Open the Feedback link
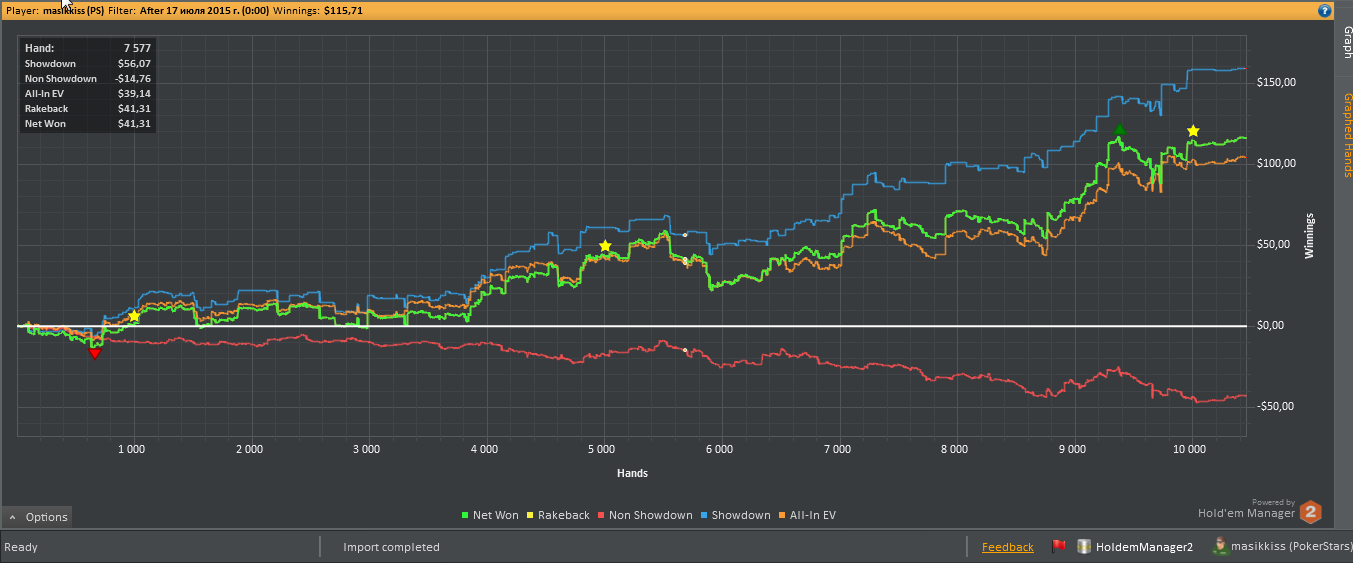Viewport: 1353px width, 563px height. coord(1008,547)
